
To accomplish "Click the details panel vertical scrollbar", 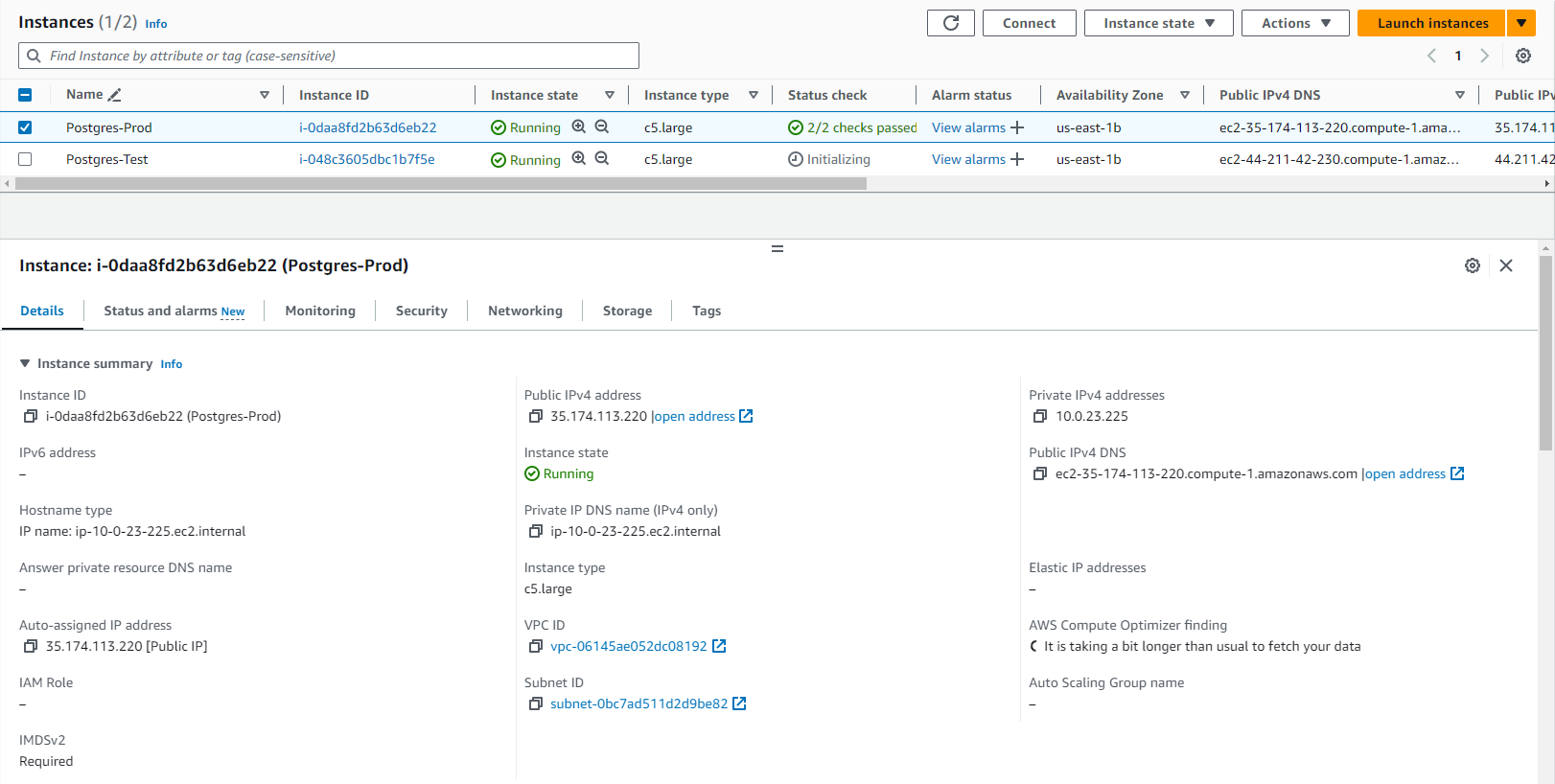I will tap(1545, 353).
